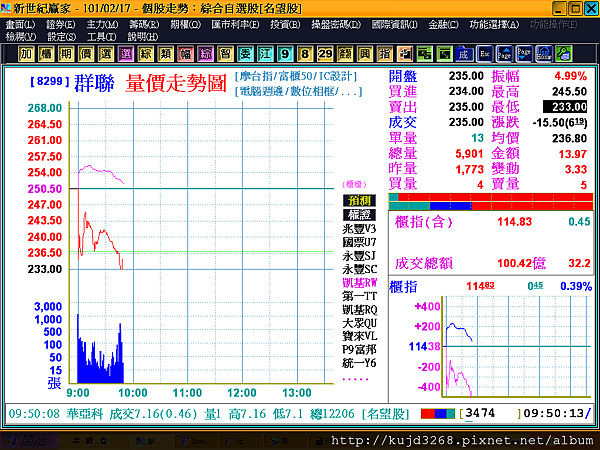This screenshot has width=600, height=450.
Task: Click the pink 綜 toolbar icon
Action: [x=205, y=54]
